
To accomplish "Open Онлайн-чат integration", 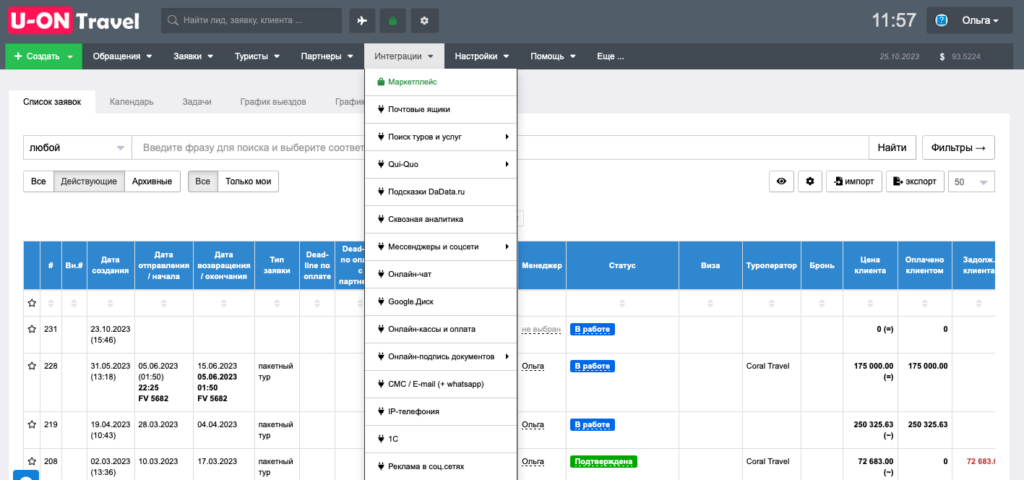I will [x=441, y=274].
